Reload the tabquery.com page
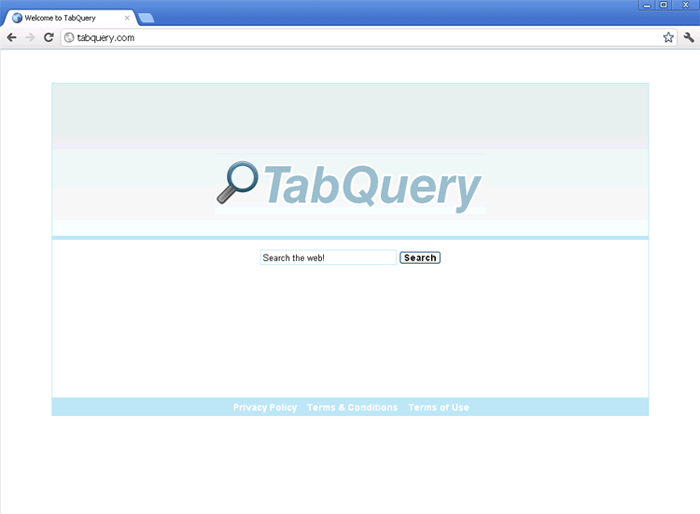The image size is (700, 514). coord(48,37)
